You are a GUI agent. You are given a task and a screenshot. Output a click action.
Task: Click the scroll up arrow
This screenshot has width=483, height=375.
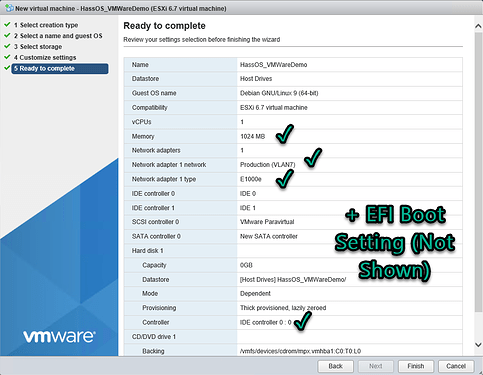(x=478, y=26)
